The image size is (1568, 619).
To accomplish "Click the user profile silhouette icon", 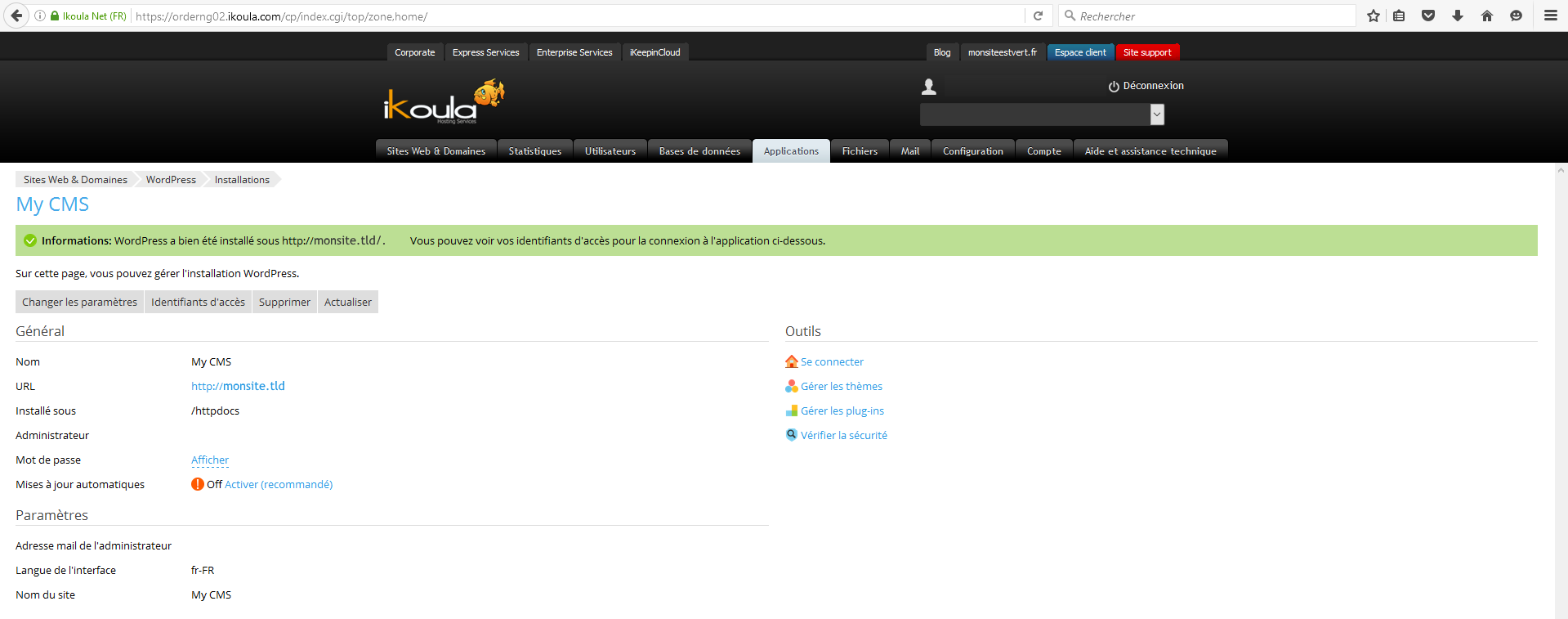I will (929, 87).
